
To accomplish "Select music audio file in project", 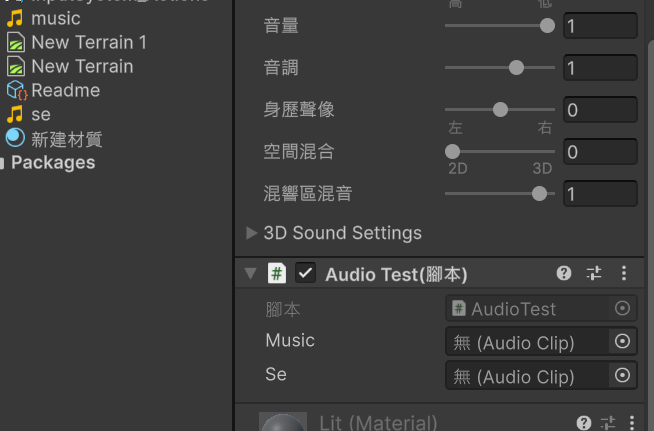I will (55, 18).
